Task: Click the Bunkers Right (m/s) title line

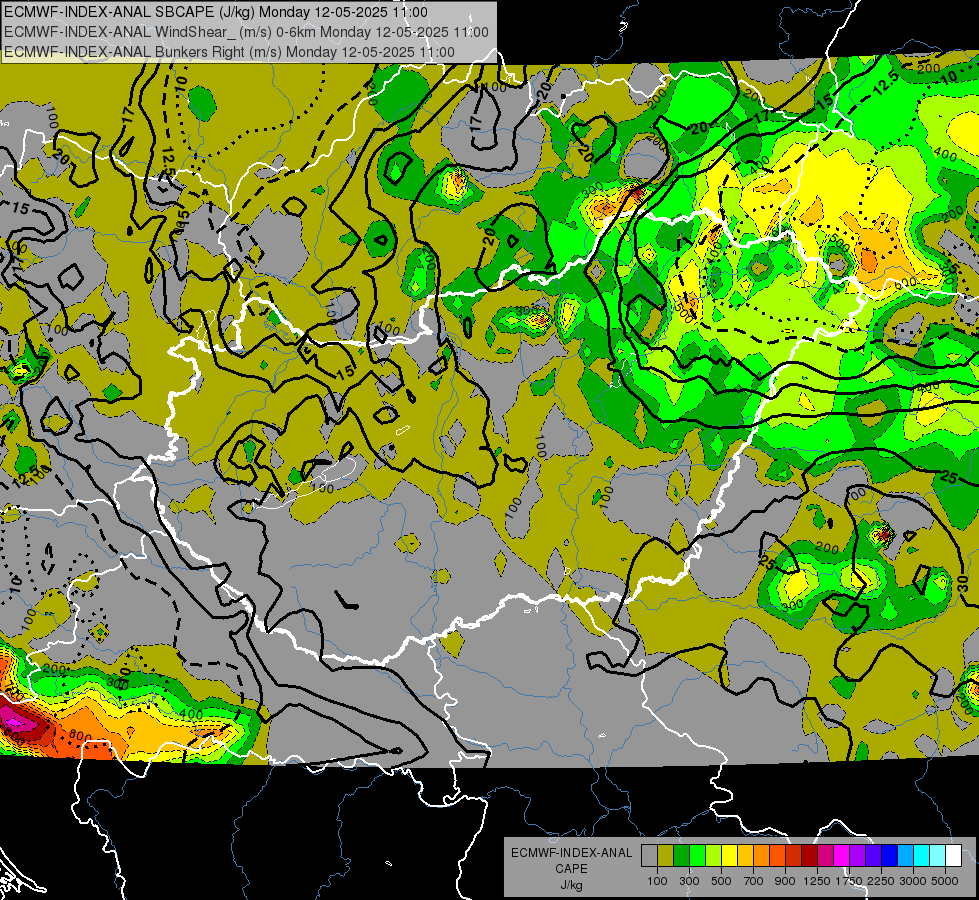Action: (229, 52)
